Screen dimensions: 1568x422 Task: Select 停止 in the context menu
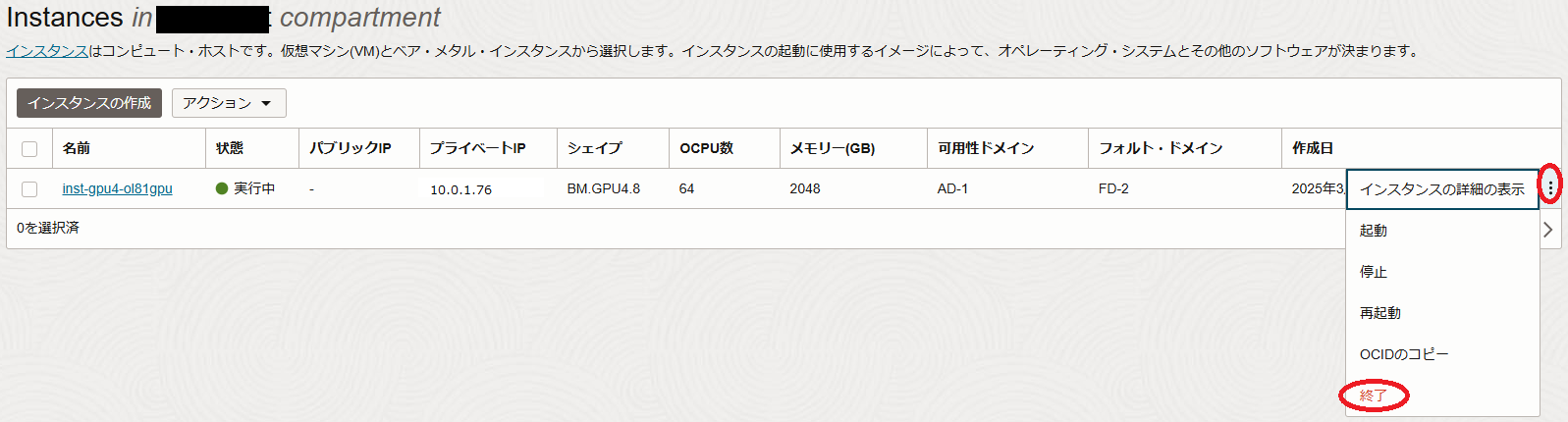1374,272
